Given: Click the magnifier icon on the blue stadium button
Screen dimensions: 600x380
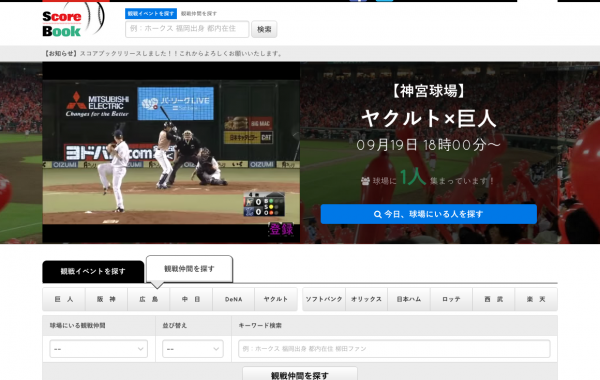Looking at the screenshot, I should click(x=377, y=214).
